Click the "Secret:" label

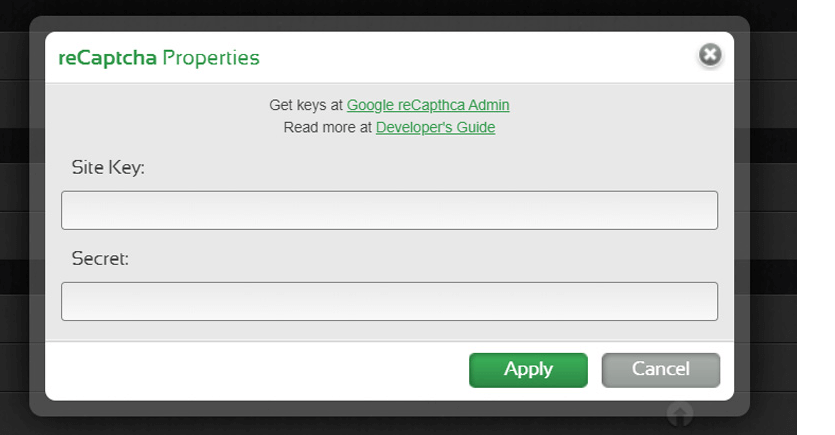pos(100,259)
